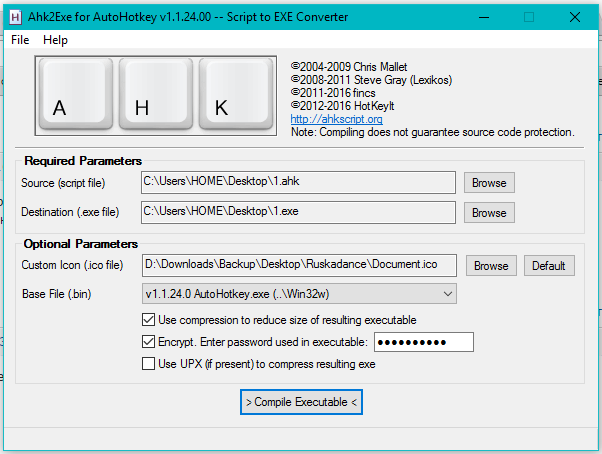Click the '©2011-2016 fincs' credit text
This screenshot has width=602, height=454.
click(333, 93)
